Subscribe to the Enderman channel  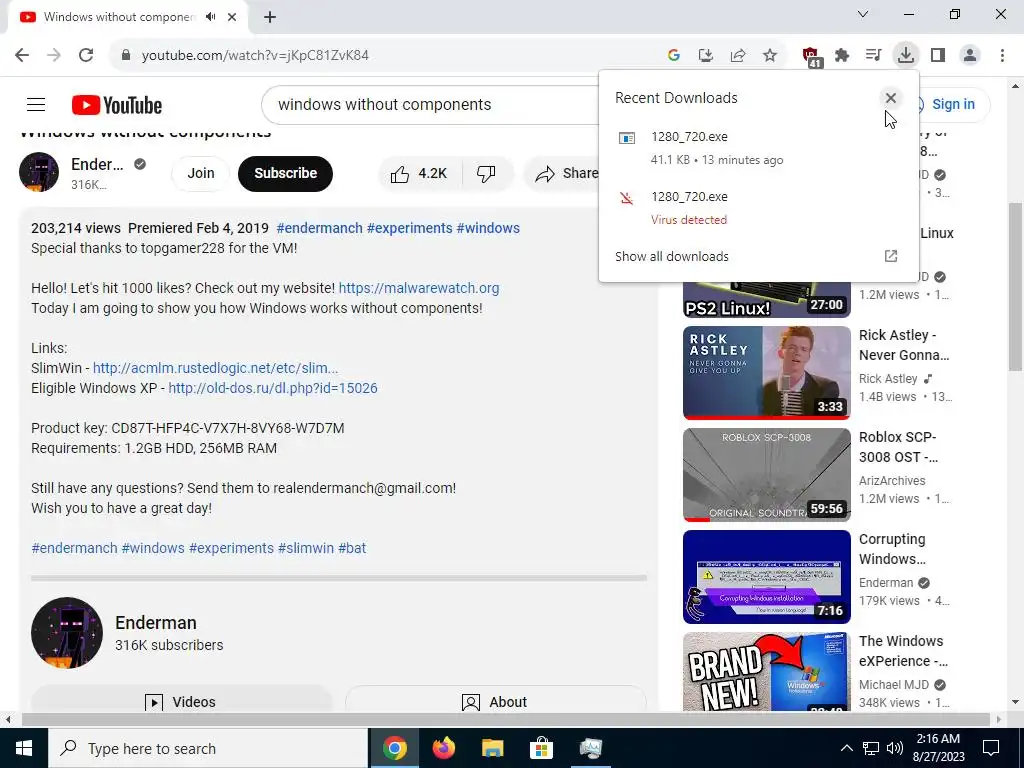pos(285,173)
